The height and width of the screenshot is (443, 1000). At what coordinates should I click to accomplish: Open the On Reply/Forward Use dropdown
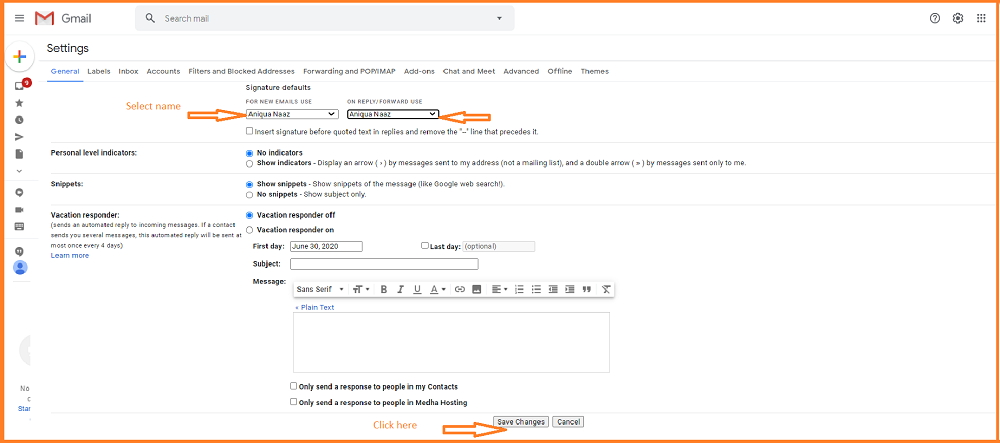click(393, 114)
